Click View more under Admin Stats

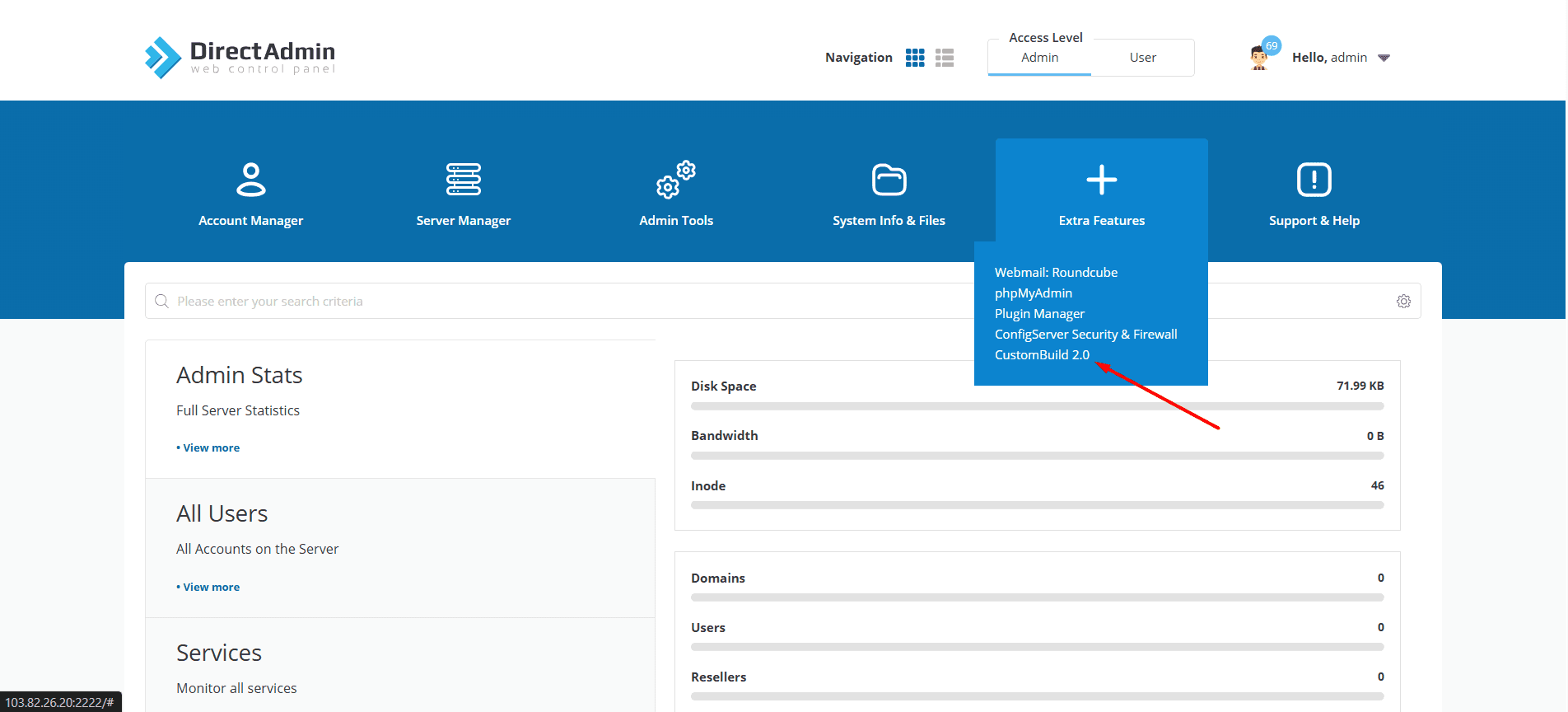[211, 448]
